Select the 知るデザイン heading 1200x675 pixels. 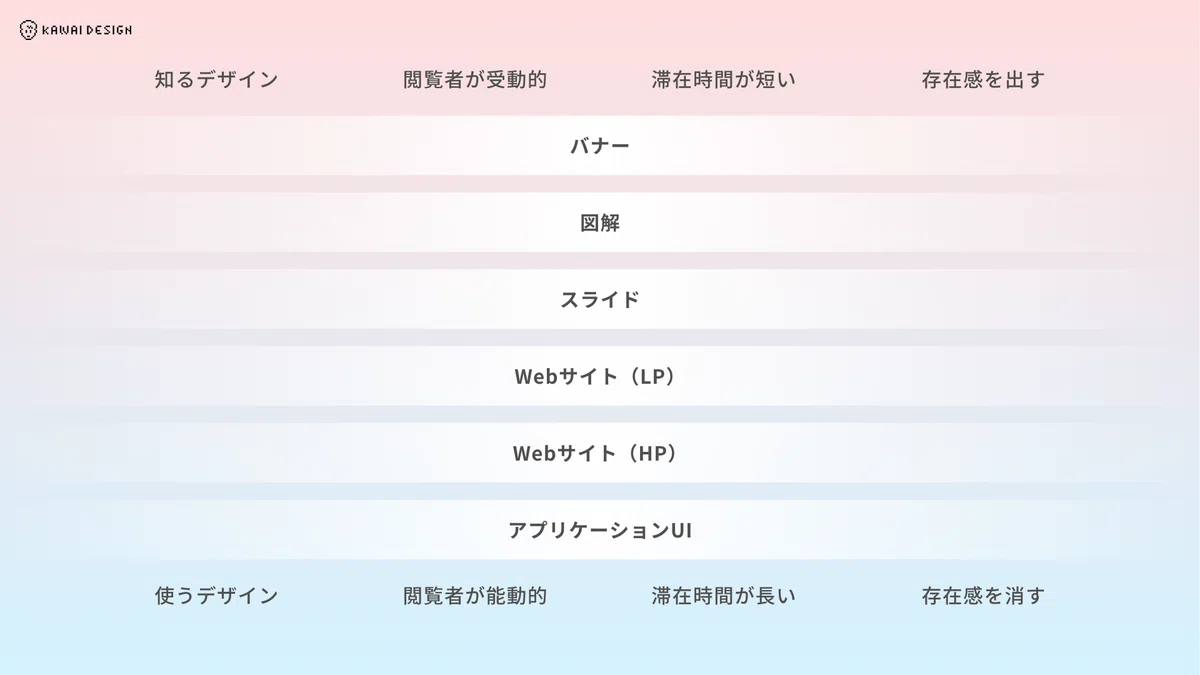[216, 80]
